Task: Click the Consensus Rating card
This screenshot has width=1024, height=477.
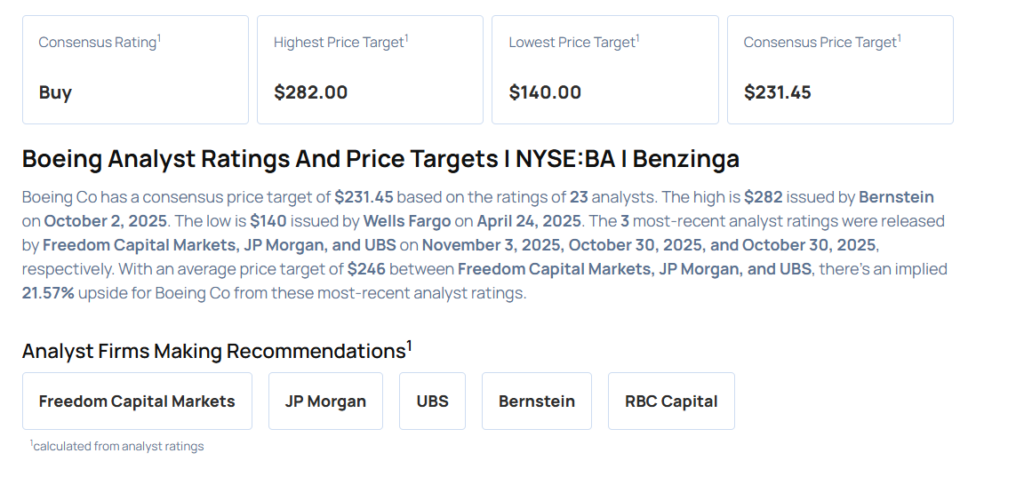Action: [x=135, y=69]
